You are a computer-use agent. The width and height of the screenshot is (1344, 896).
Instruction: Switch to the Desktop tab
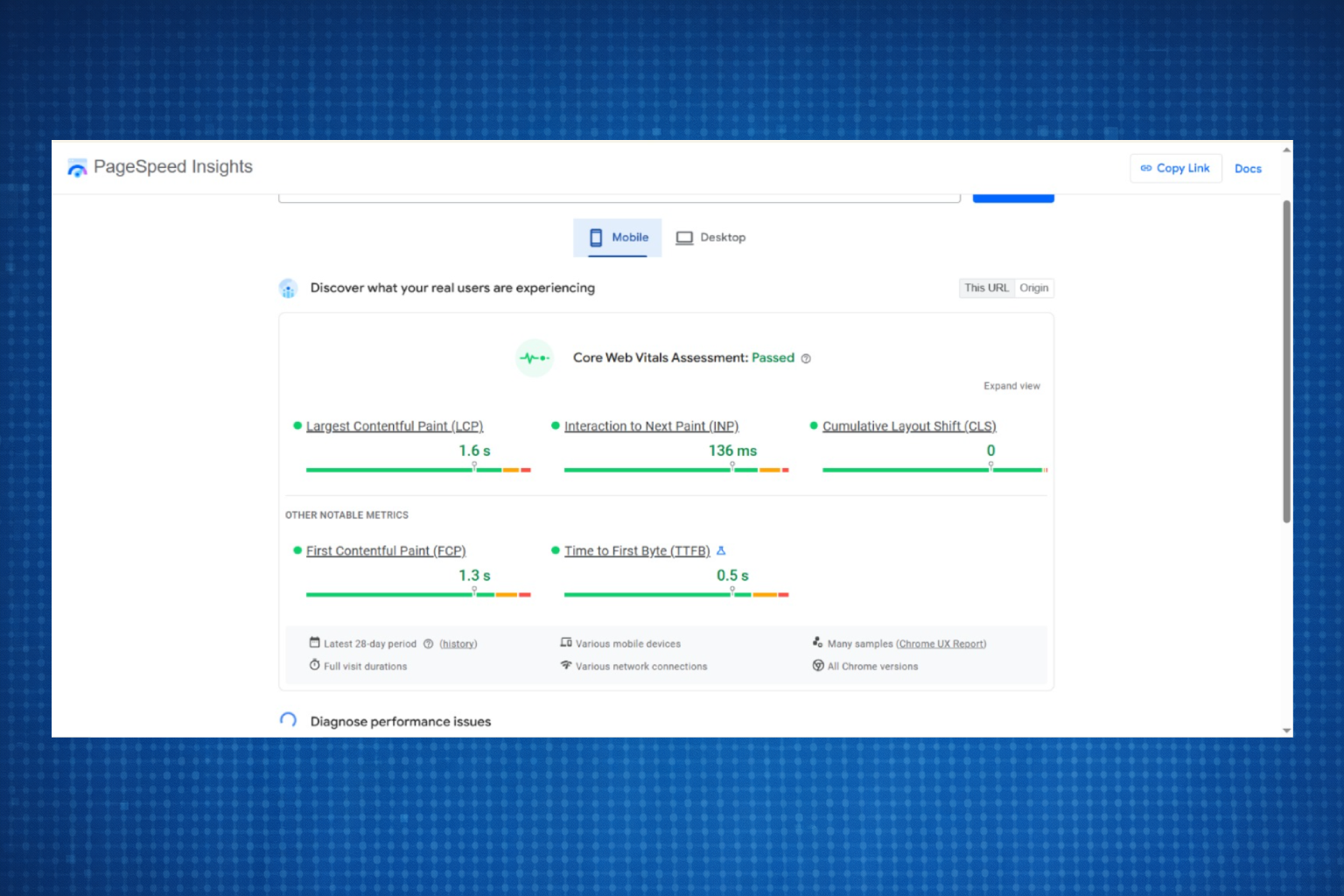point(710,237)
